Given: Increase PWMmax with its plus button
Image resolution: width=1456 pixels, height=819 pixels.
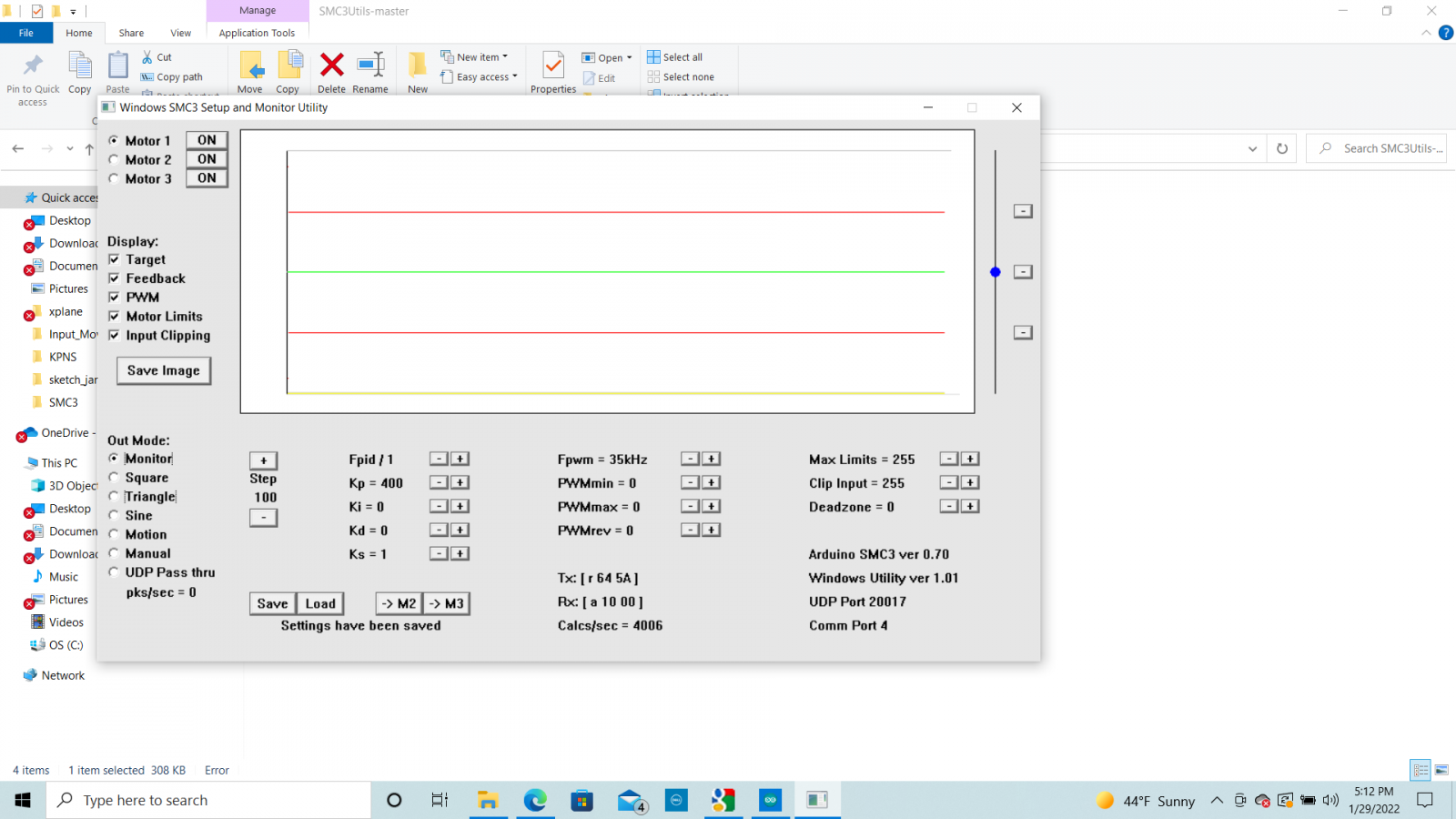Looking at the screenshot, I should coord(712,506).
